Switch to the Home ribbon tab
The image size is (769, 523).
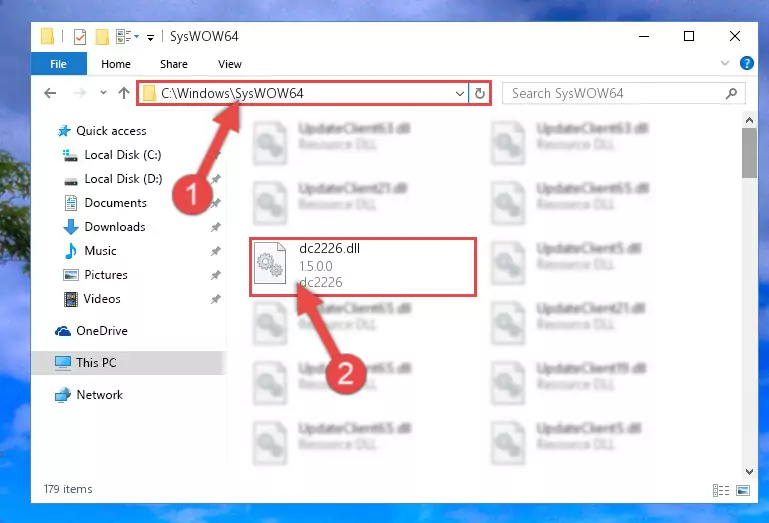[x=116, y=64]
